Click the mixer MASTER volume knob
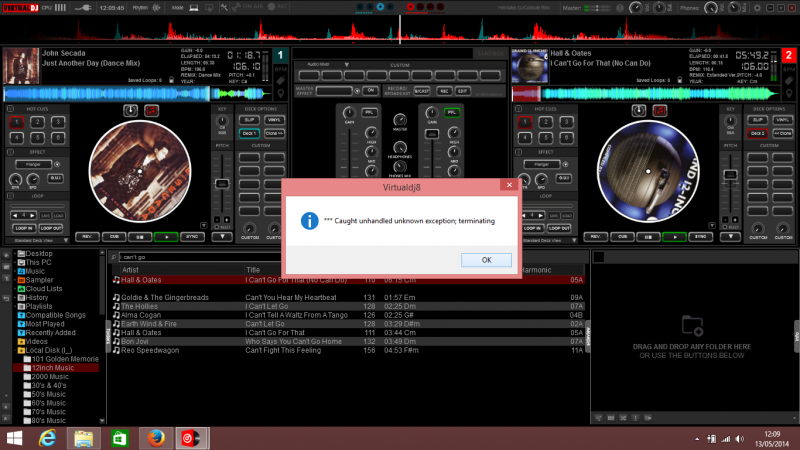800x450 pixels. point(400,120)
